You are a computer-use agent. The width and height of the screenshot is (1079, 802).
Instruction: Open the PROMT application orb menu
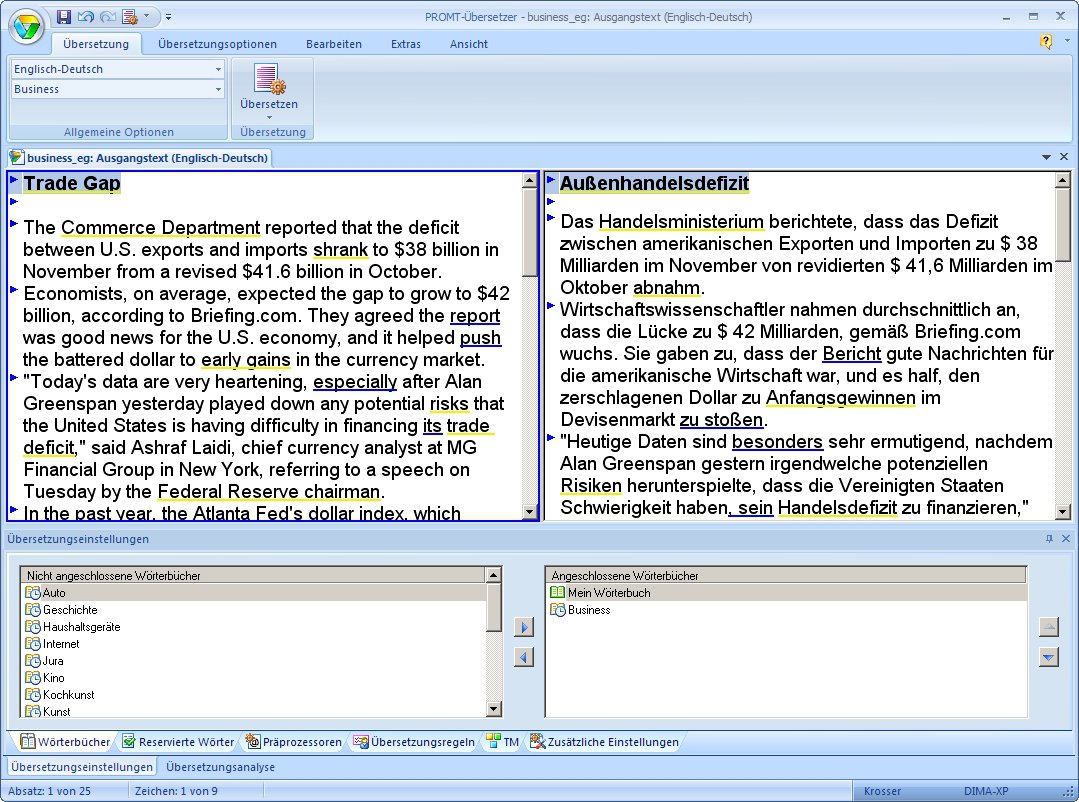coord(26,28)
